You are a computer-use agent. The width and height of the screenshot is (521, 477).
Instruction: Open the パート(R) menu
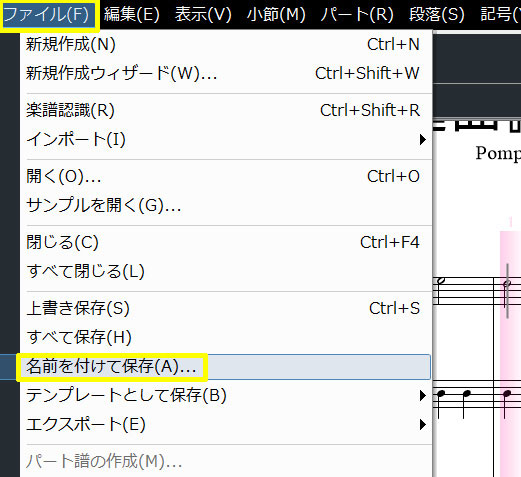(357, 14)
